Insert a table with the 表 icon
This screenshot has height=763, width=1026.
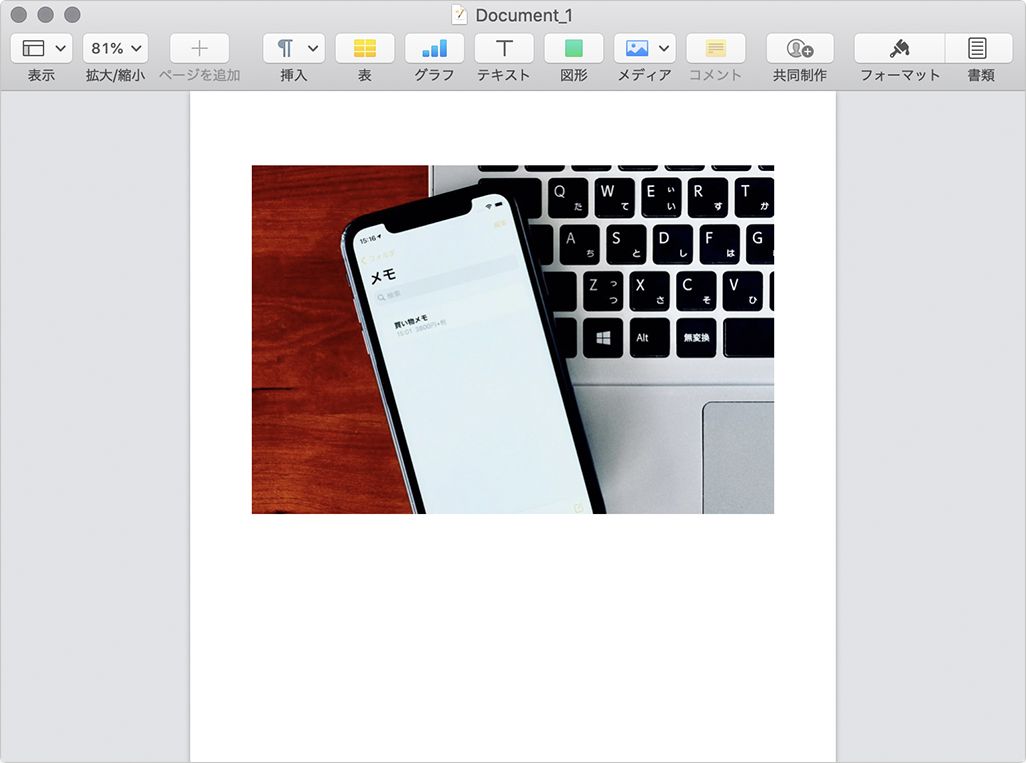pyautogui.click(x=364, y=48)
